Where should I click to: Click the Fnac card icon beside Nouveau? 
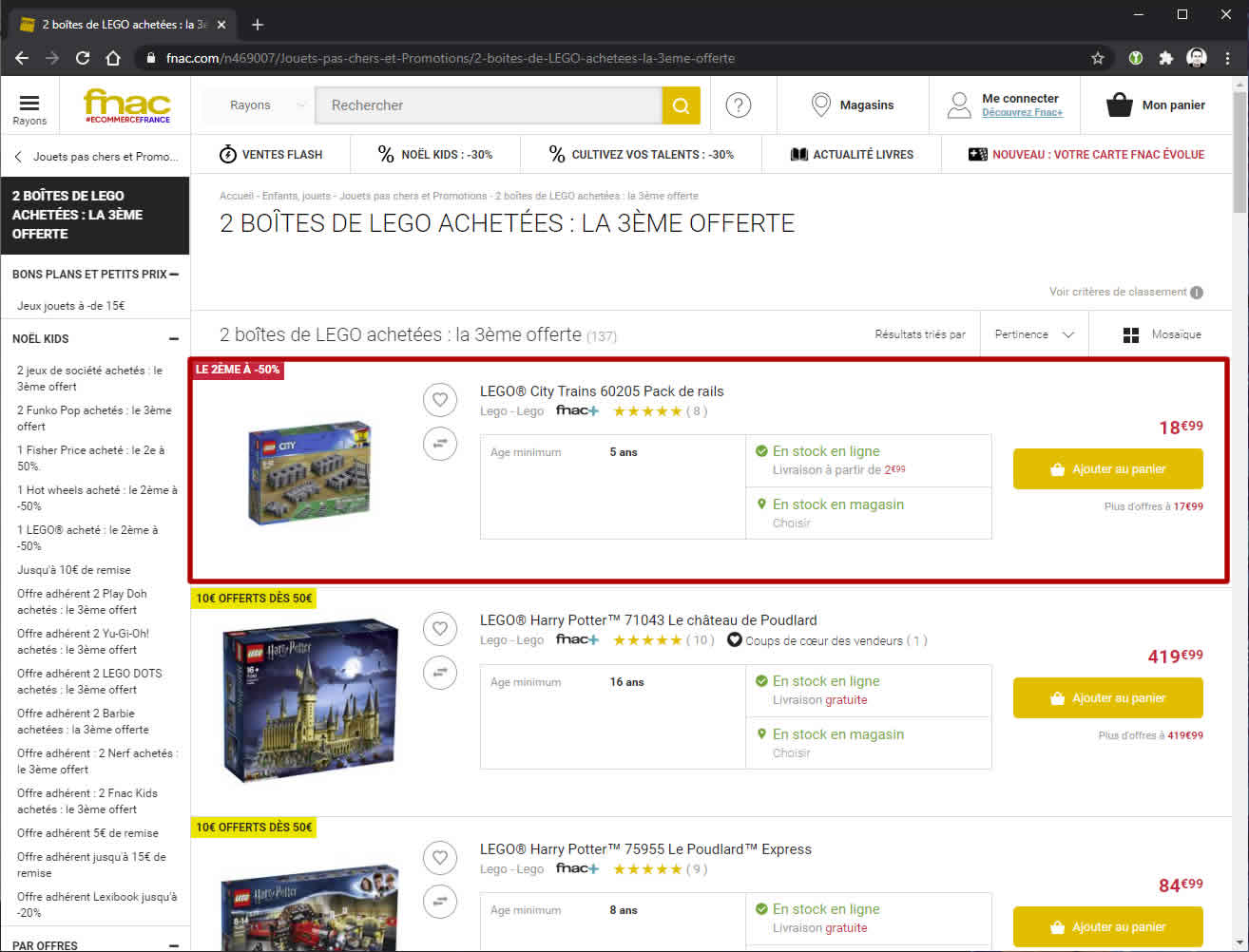coord(977,154)
